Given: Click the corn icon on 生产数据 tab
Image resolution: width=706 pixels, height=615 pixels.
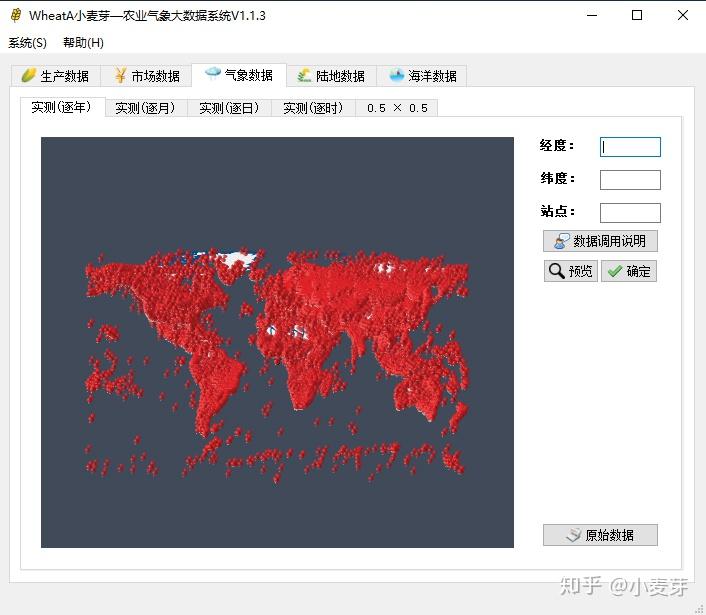Looking at the screenshot, I should 29,75.
